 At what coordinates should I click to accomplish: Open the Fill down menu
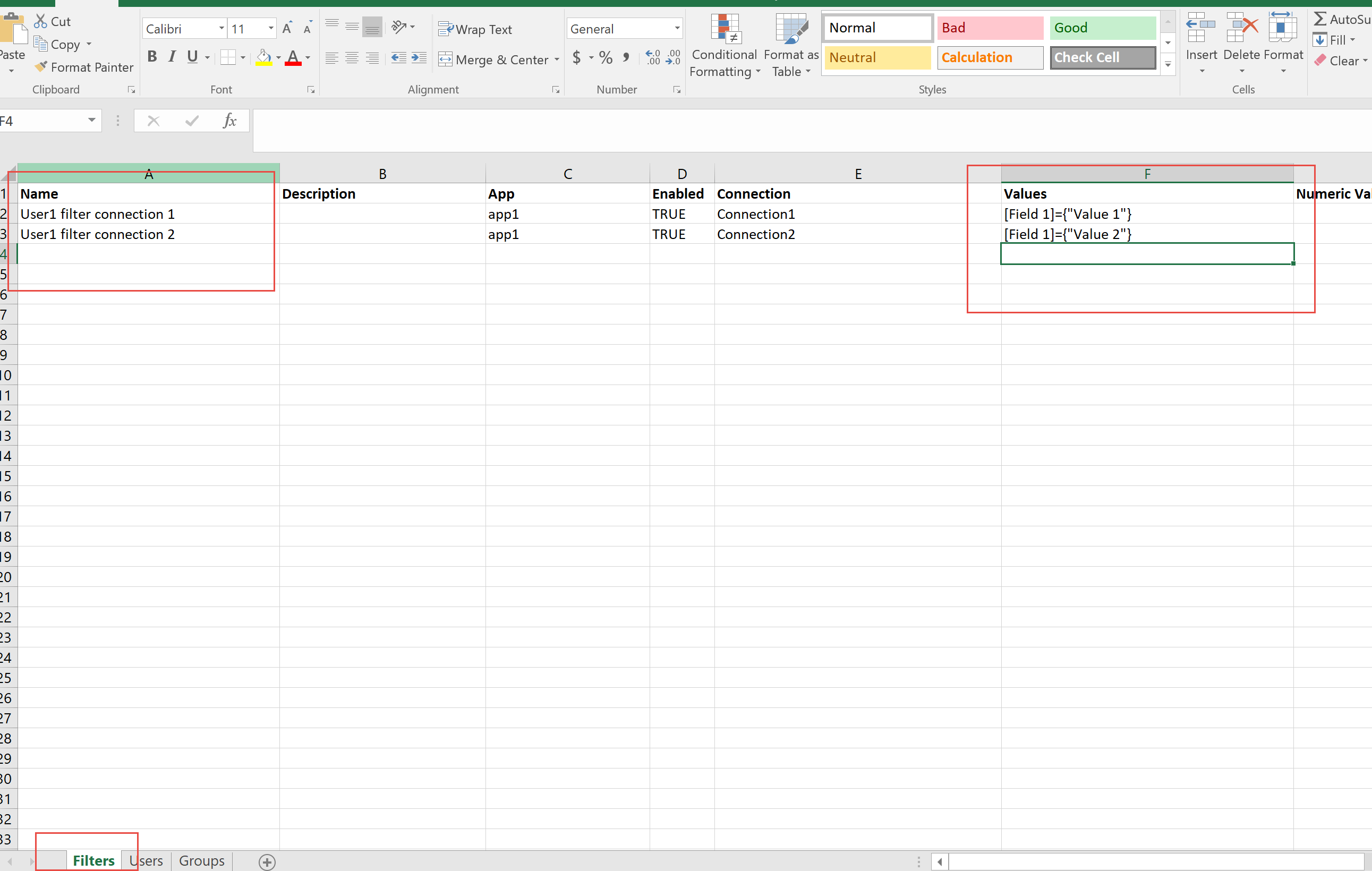coord(1334,40)
